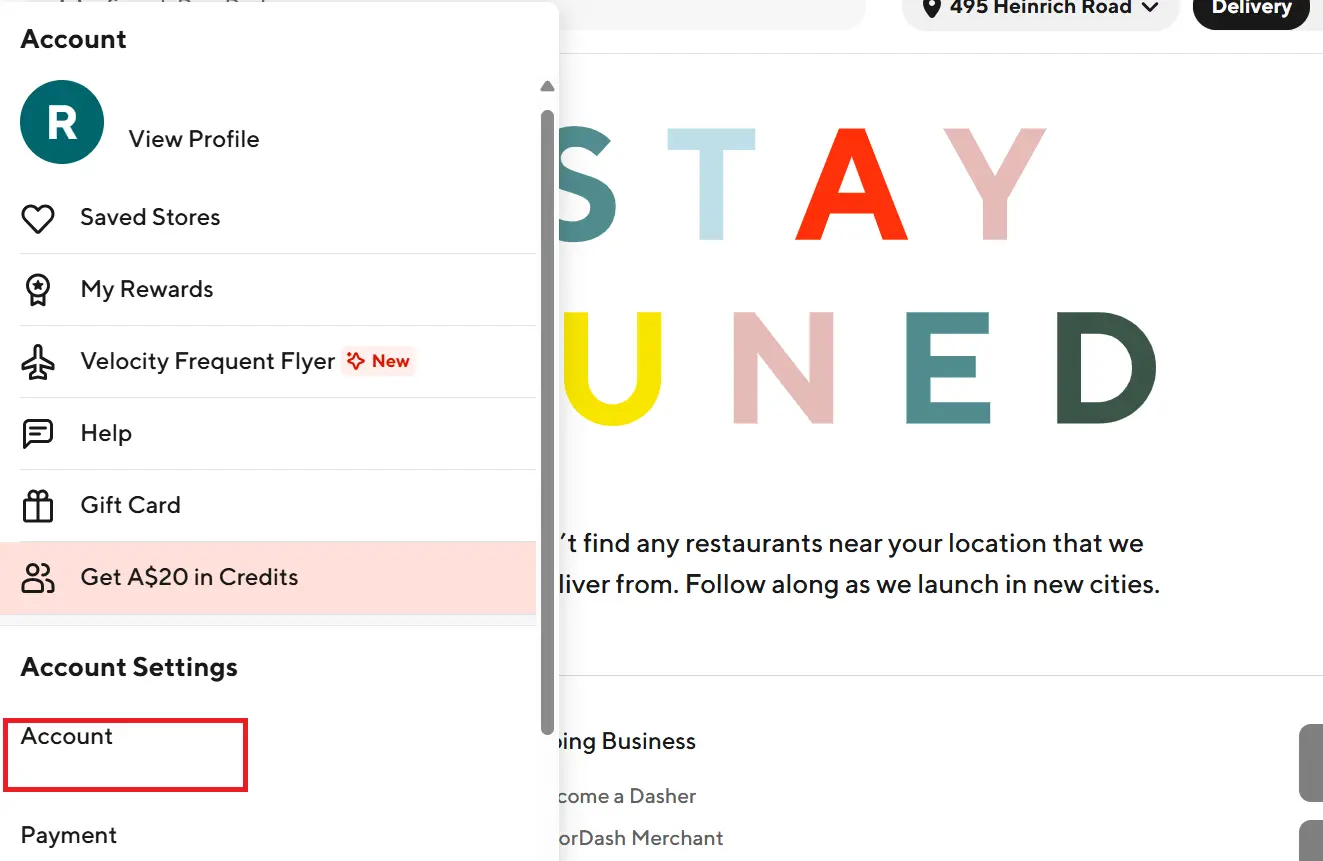Follow the Become a Dasher link

627,797
